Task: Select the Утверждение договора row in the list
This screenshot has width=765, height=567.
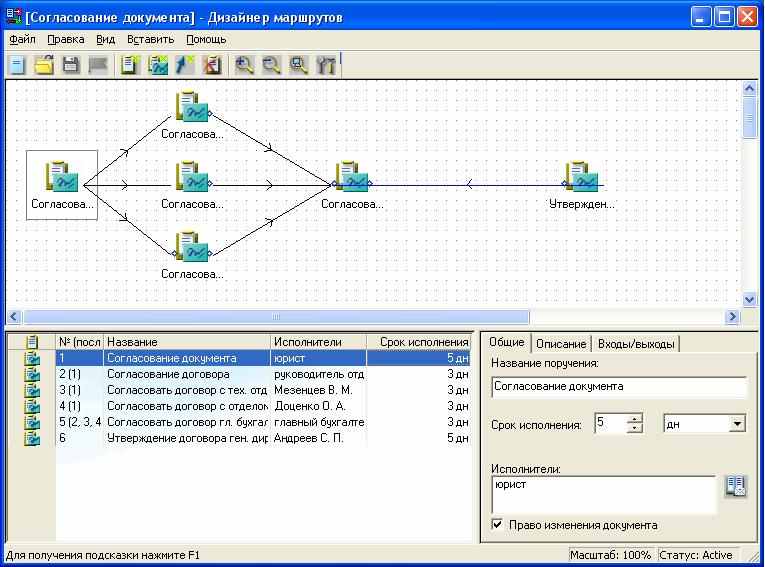Action: click(x=187, y=438)
